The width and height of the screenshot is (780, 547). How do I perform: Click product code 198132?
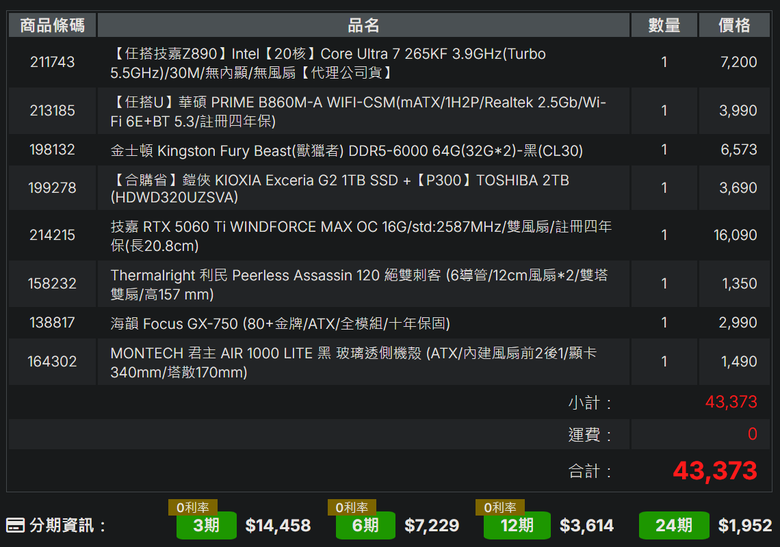[52, 150]
